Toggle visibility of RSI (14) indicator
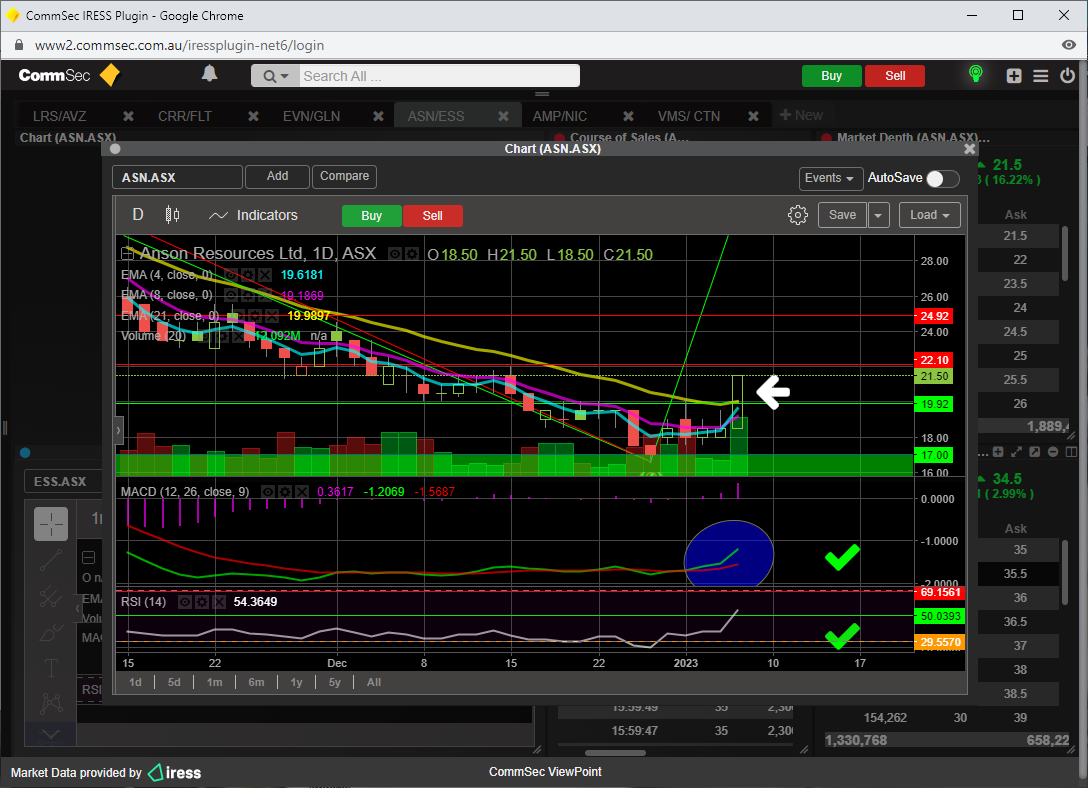Image resolution: width=1088 pixels, height=788 pixels. [x=185, y=602]
